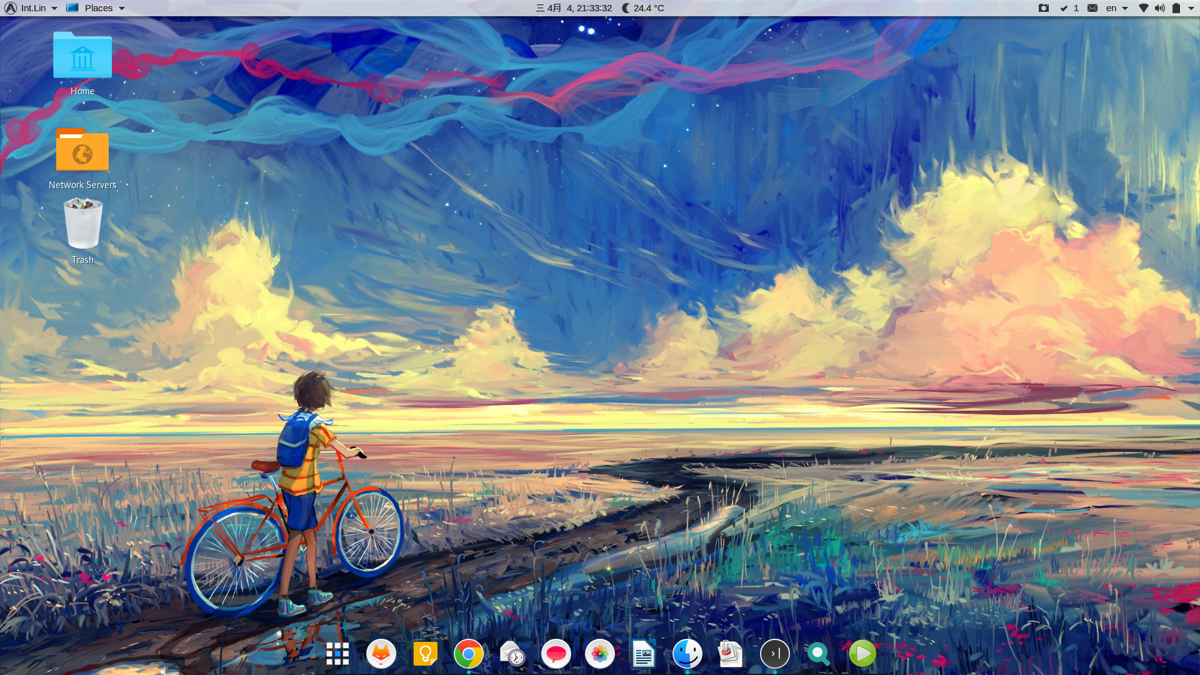Click the battery status icon
This screenshot has height=675, width=1200.
click(x=1176, y=8)
